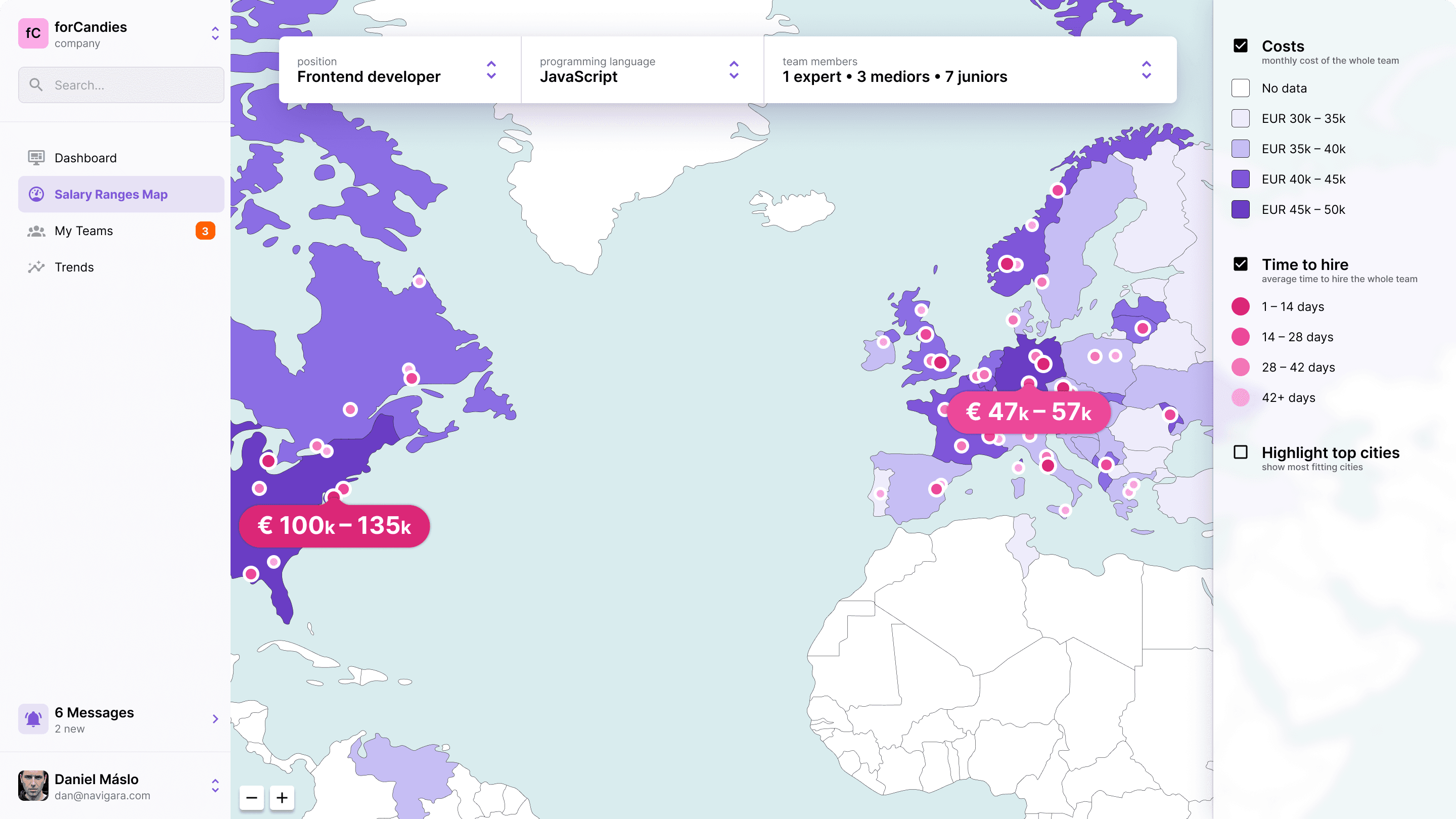Click the EUR 35k – 40k color swatch

1240,149
